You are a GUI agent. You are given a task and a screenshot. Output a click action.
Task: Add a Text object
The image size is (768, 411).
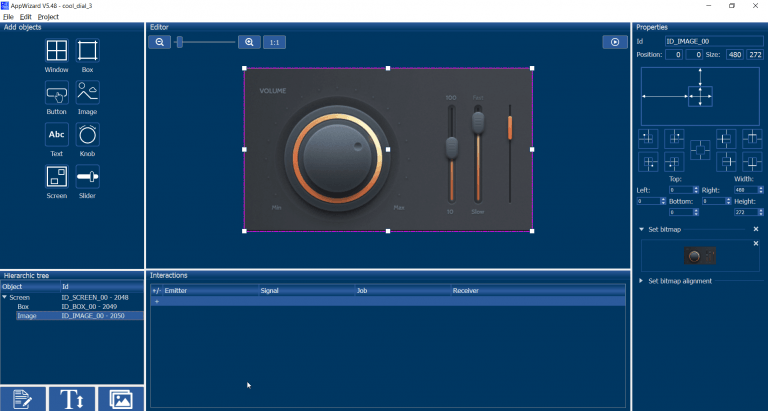pyautogui.click(x=57, y=135)
